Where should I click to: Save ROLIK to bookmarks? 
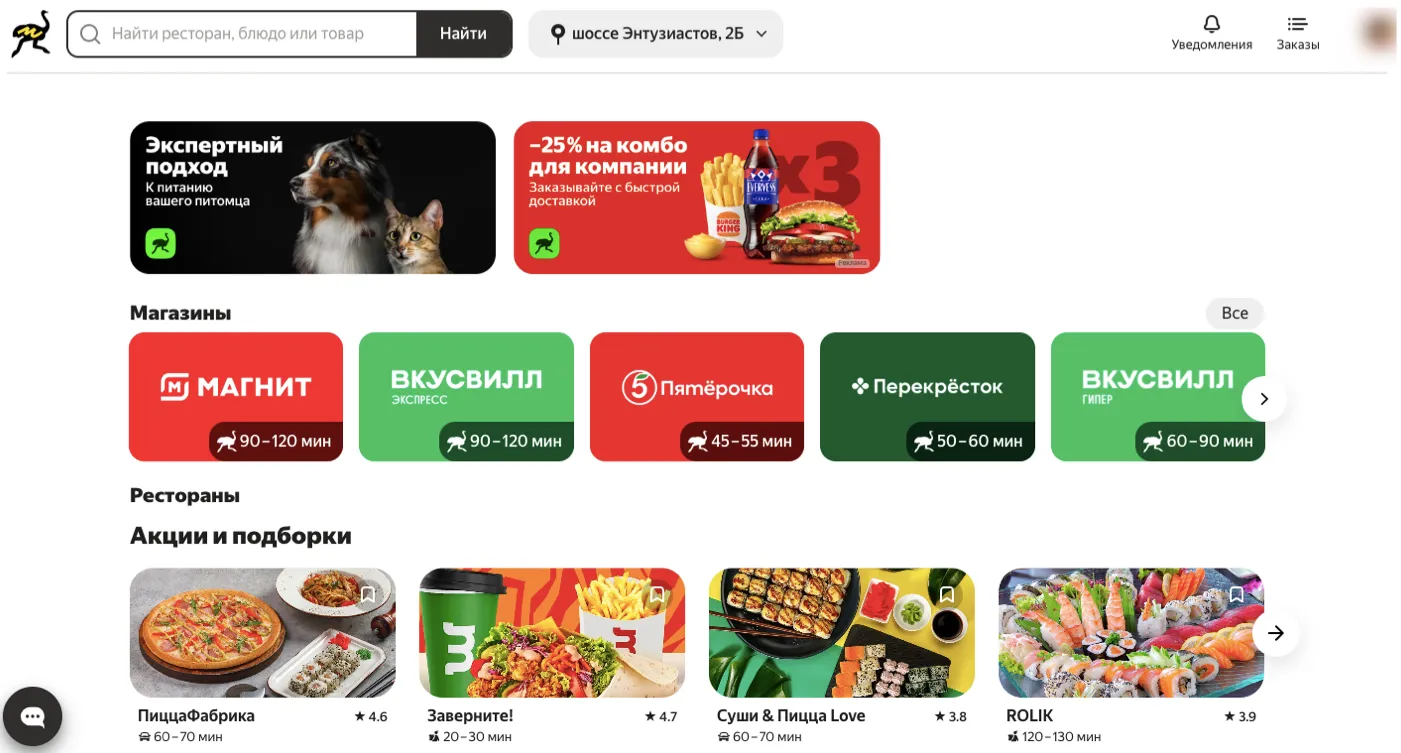pyautogui.click(x=1236, y=595)
